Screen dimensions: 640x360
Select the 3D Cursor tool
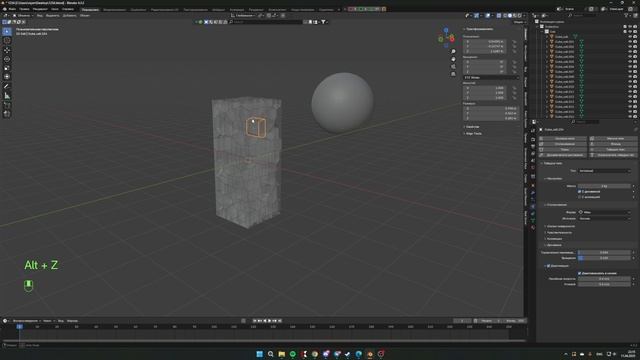pyautogui.click(x=7, y=40)
